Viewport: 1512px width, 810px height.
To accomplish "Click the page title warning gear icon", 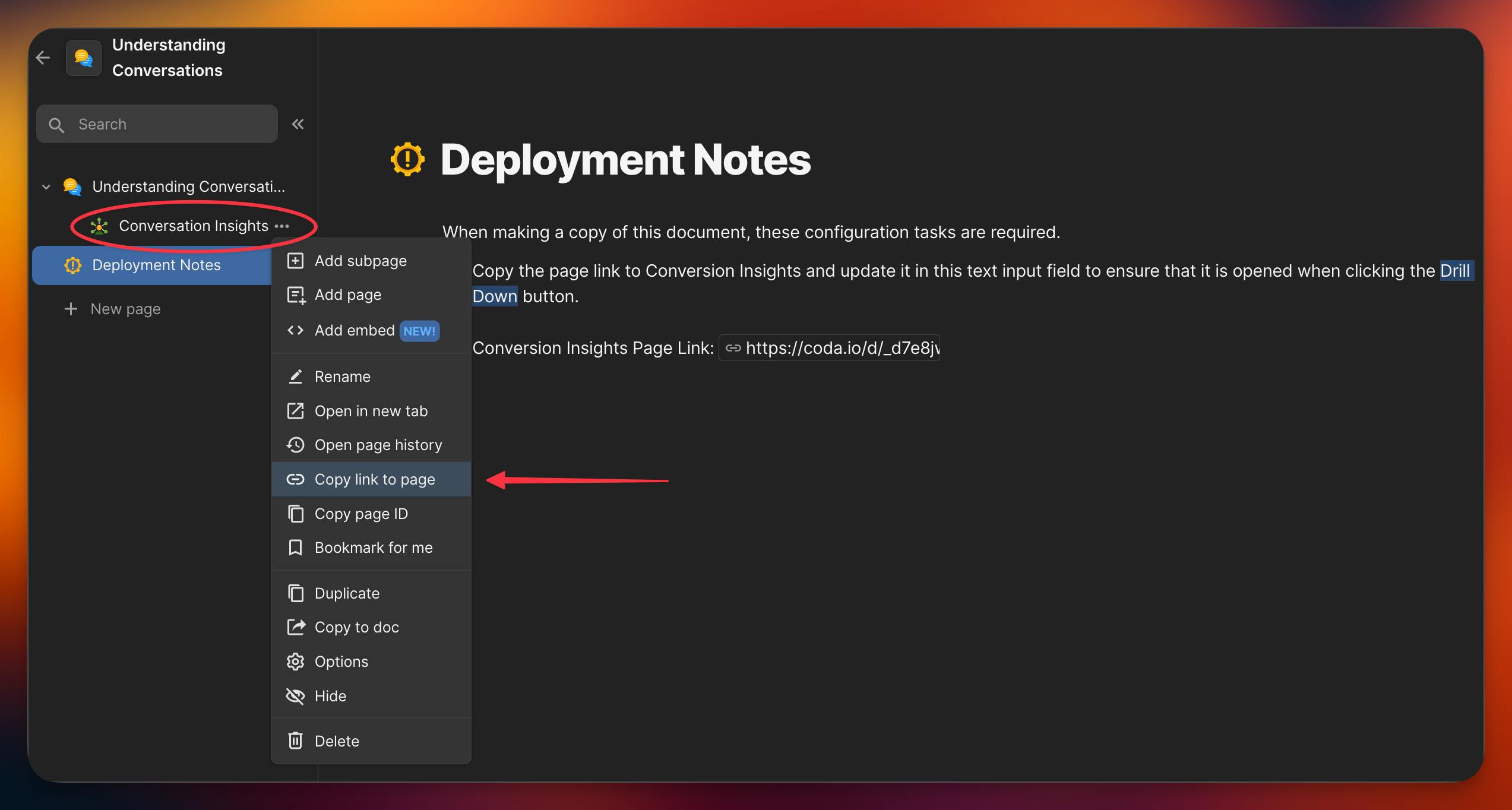I will [x=407, y=159].
